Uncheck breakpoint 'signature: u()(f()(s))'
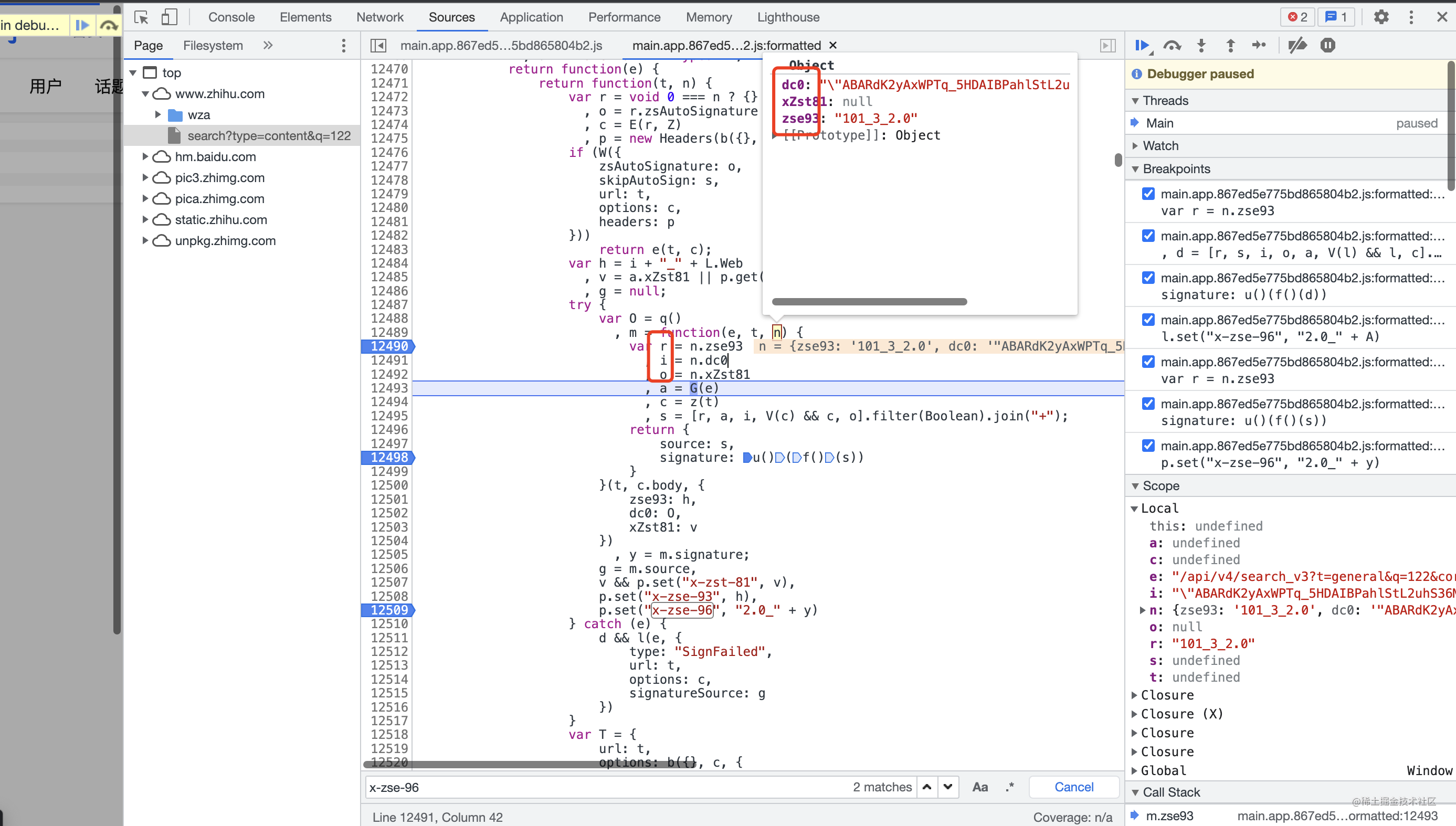 [1148, 404]
